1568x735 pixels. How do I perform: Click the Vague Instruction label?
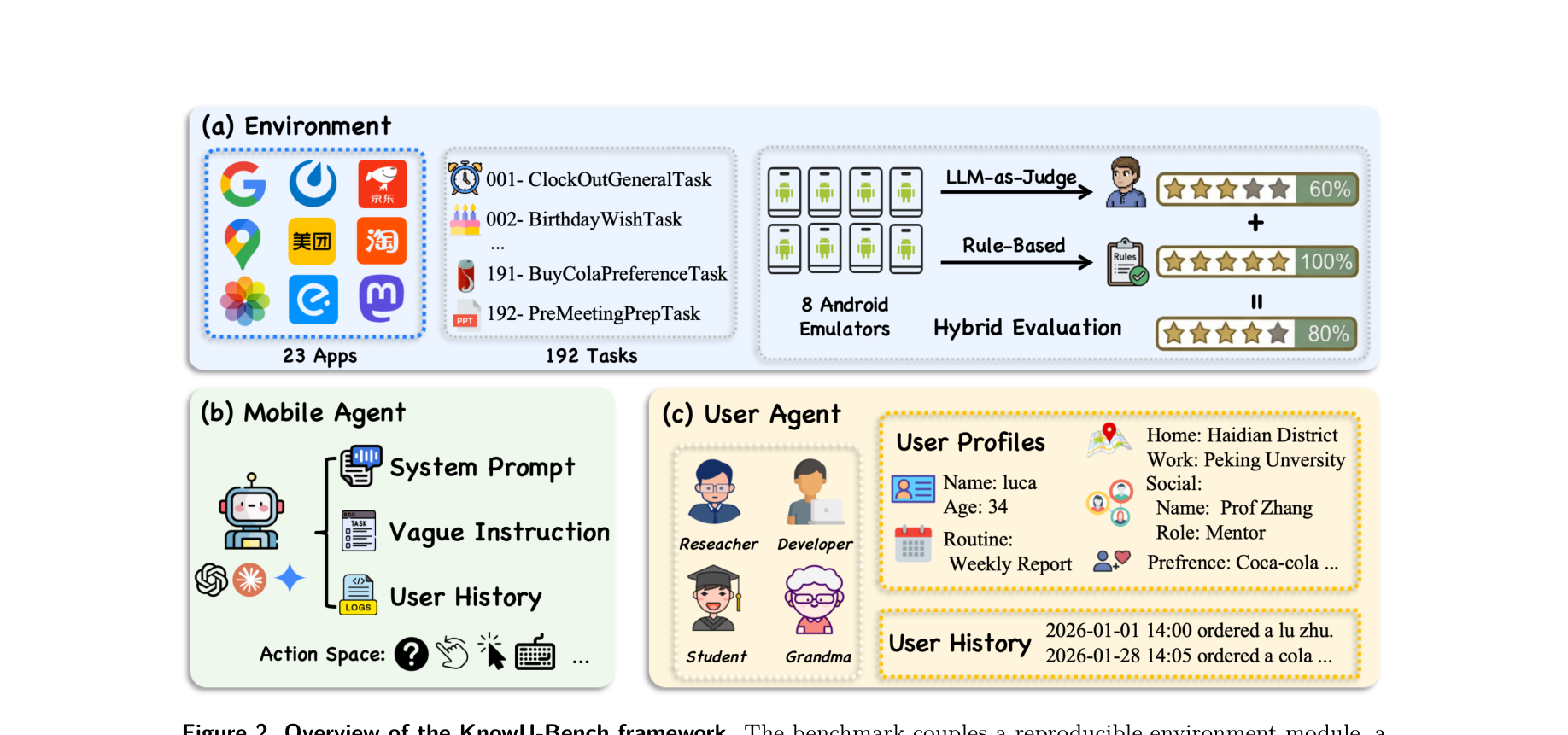click(x=500, y=533)
